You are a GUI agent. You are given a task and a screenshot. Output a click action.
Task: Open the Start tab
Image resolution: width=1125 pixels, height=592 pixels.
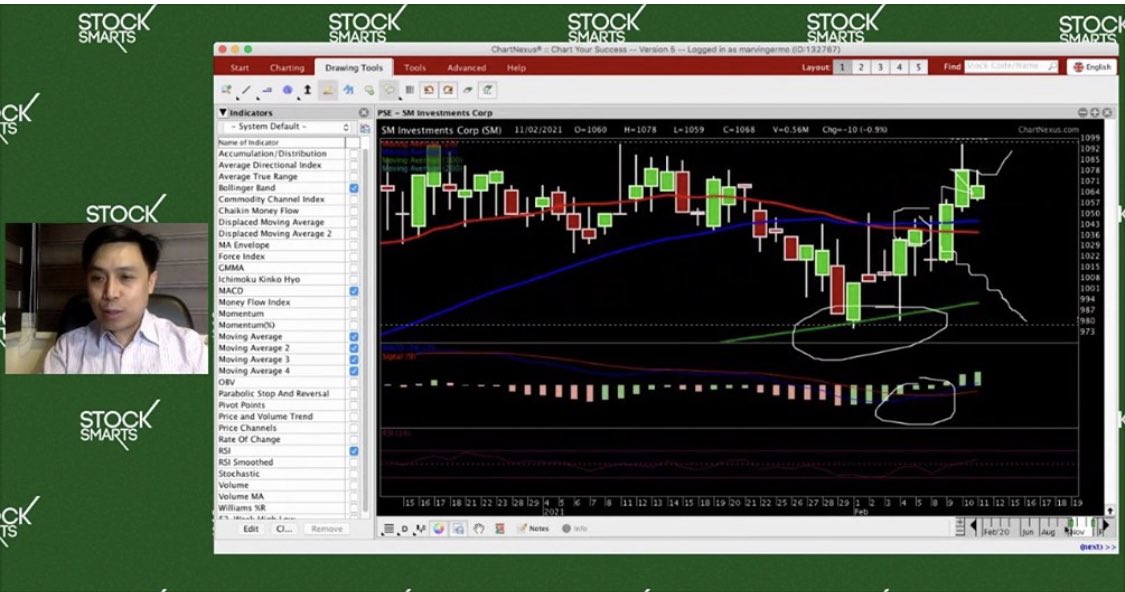point(240,68)
